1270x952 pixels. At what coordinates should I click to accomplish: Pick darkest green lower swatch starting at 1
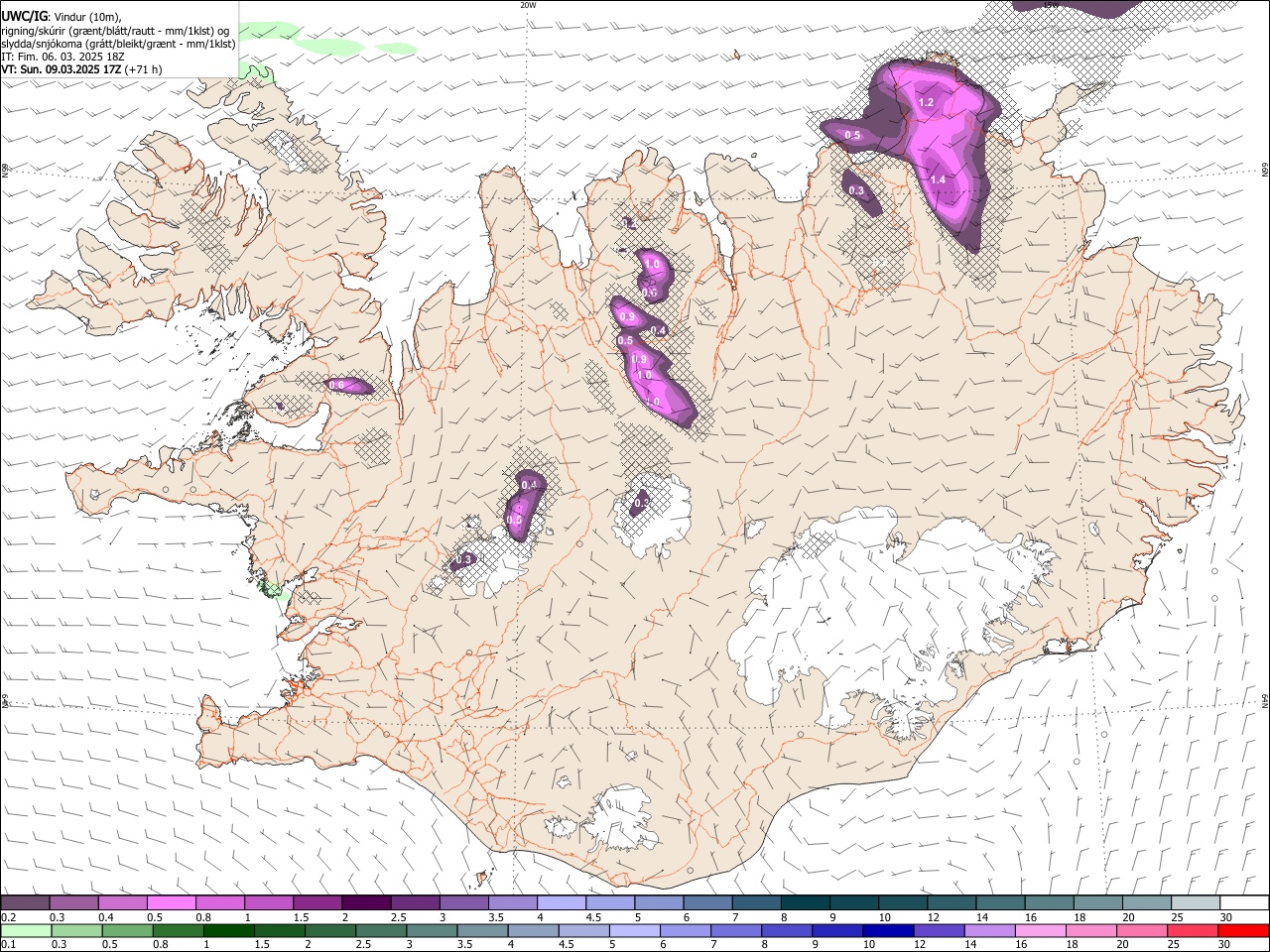tap(228, 930)
